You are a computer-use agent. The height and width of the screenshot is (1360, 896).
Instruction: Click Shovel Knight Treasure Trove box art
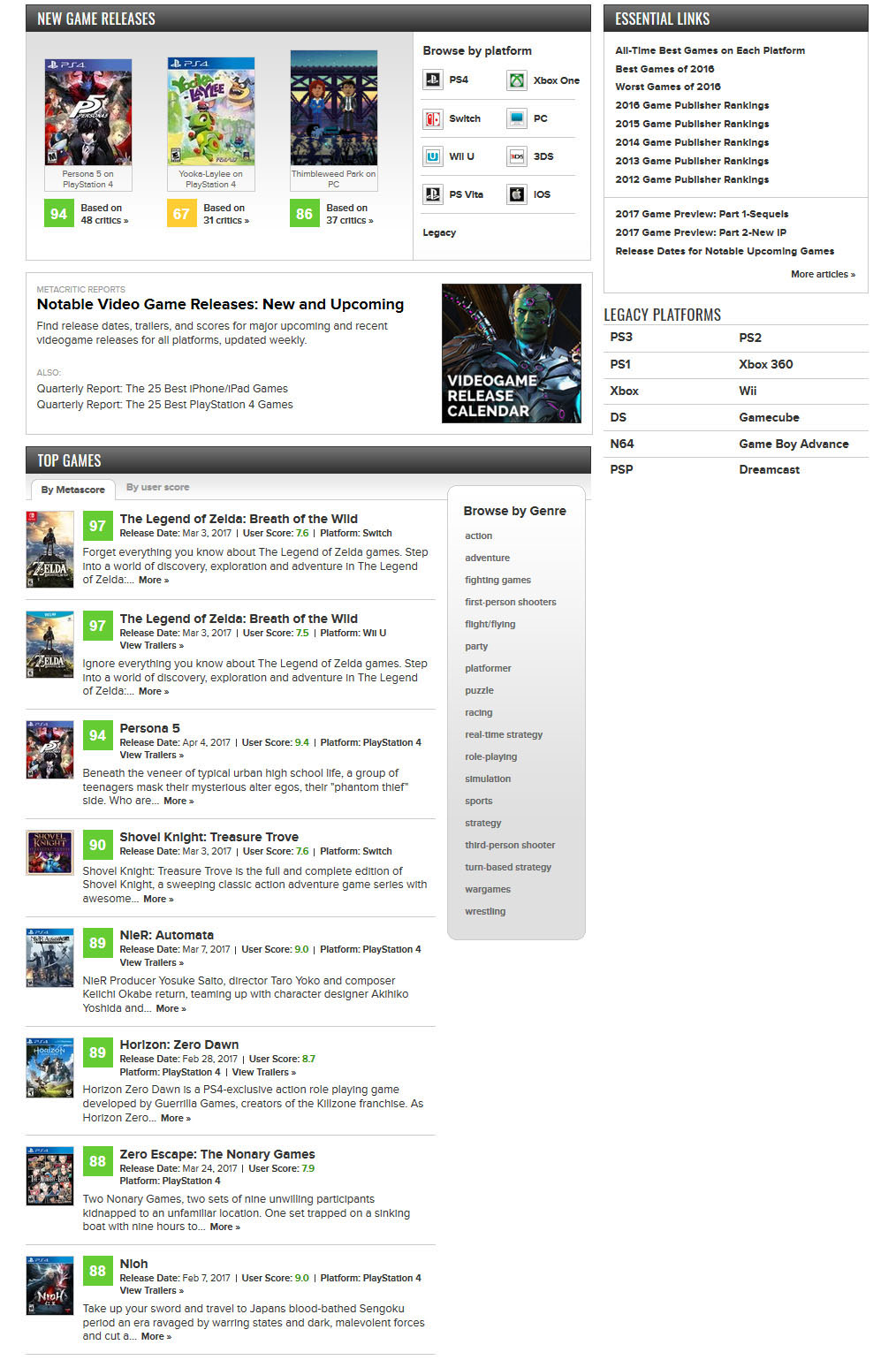[x=50, y=853]
